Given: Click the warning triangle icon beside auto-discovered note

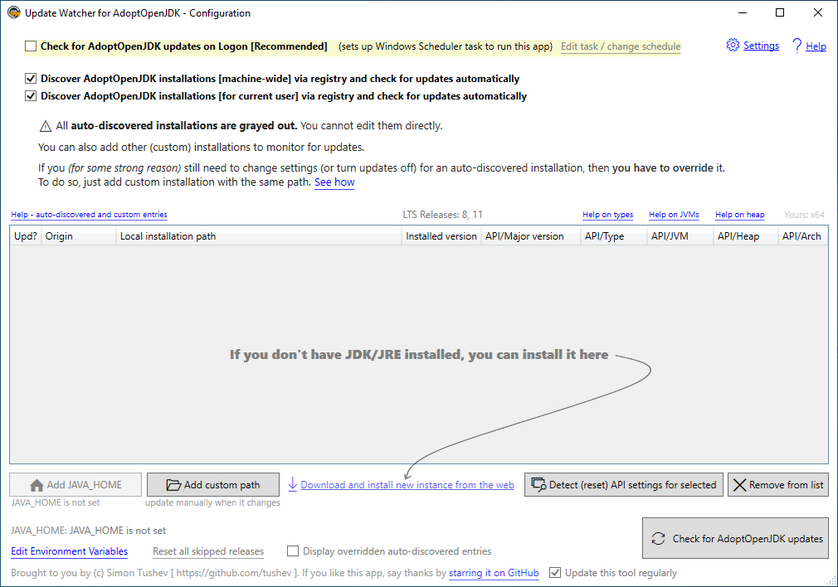Looking at the screenshot, I should 45,126.
